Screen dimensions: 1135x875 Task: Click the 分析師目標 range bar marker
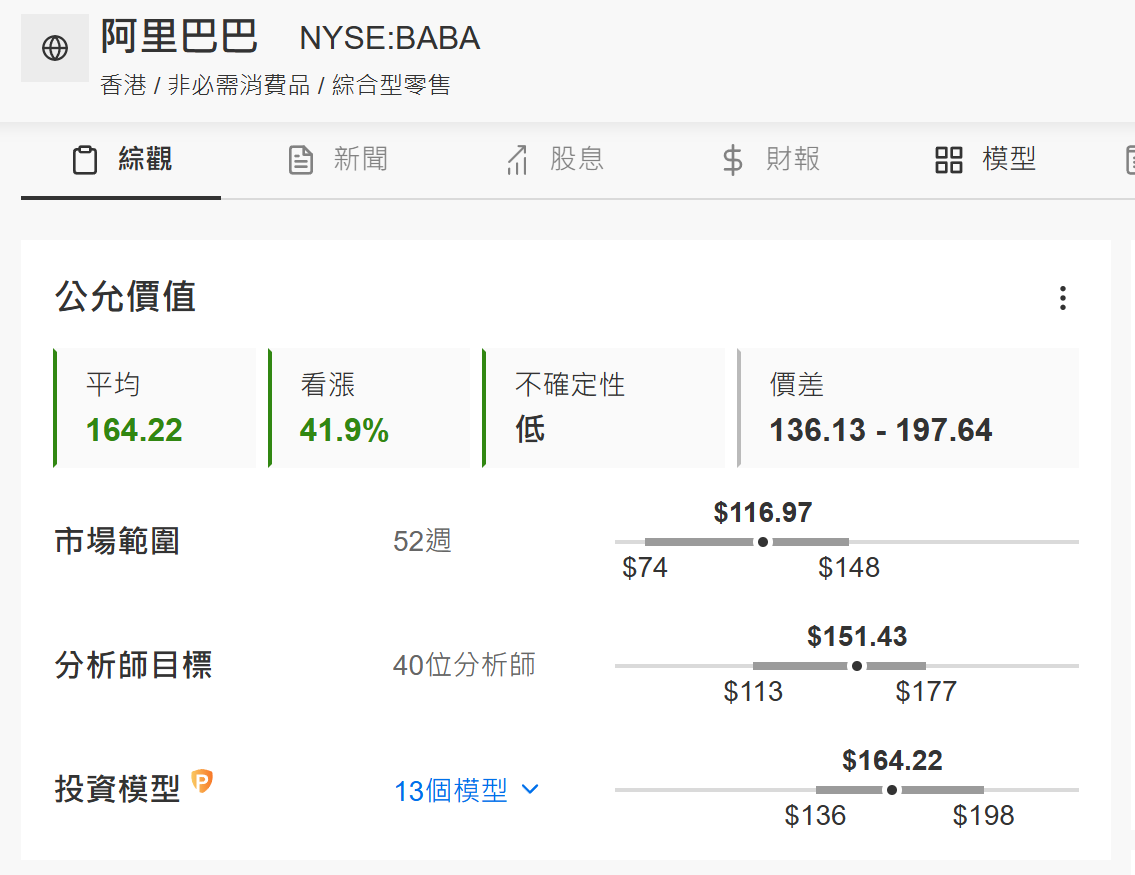tap(857, 666)
